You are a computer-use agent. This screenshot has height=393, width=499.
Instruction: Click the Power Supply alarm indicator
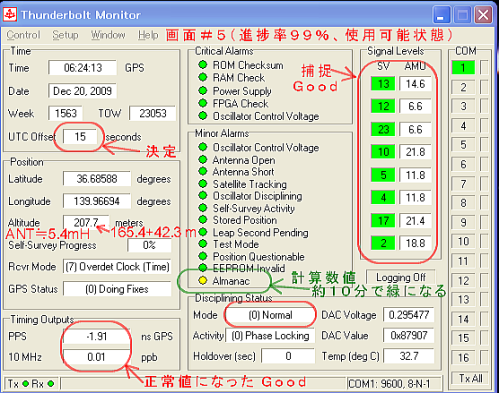click(x=203, y=90)
